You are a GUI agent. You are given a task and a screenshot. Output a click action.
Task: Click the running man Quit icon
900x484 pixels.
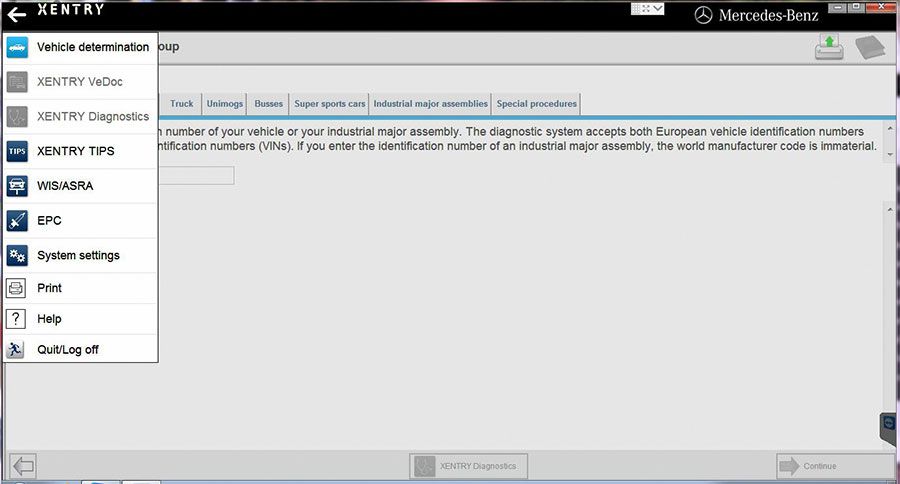(15, 349)
